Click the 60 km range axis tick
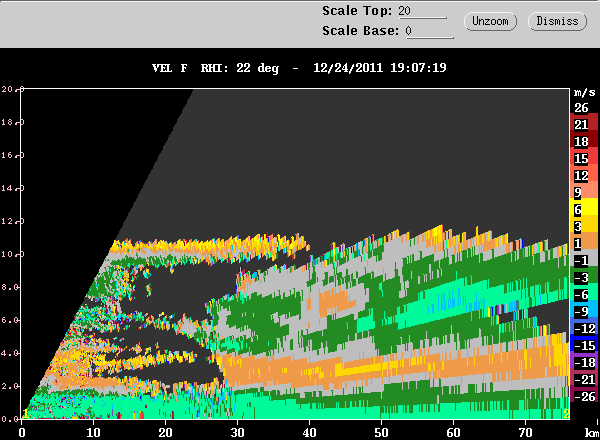The width and height of the screenshot is (600, 440). [453, 432]
